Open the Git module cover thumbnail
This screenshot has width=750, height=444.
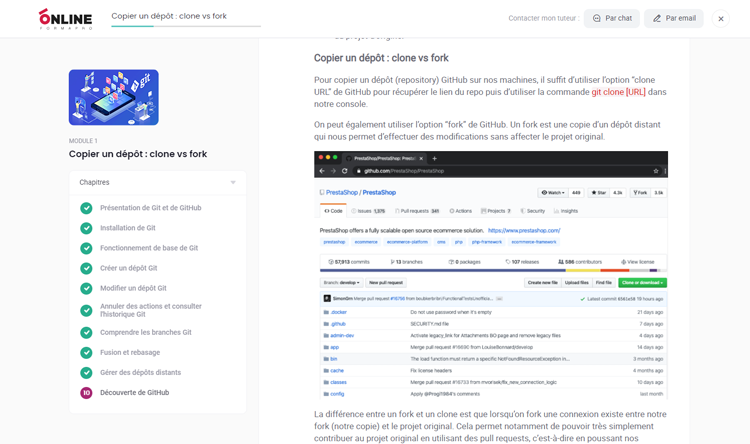[114, 98]
